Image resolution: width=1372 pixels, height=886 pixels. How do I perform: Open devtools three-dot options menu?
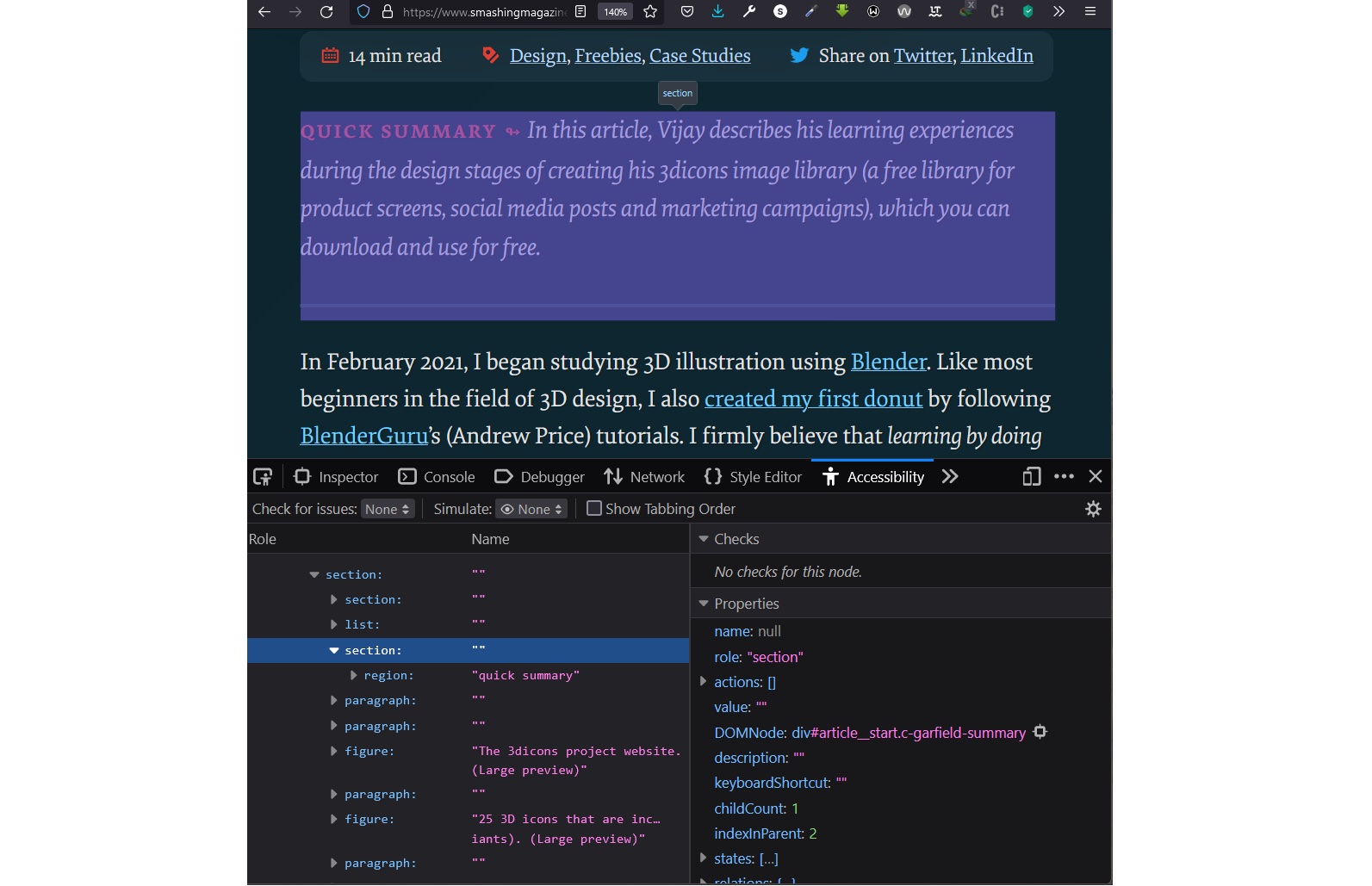point(1065,476)
